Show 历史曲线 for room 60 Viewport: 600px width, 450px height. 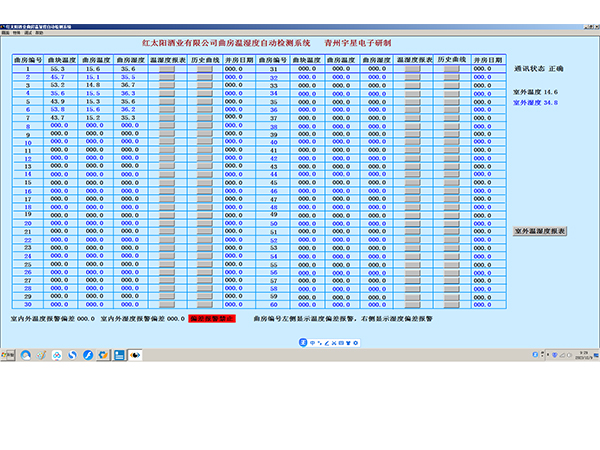tap(452, 304)
